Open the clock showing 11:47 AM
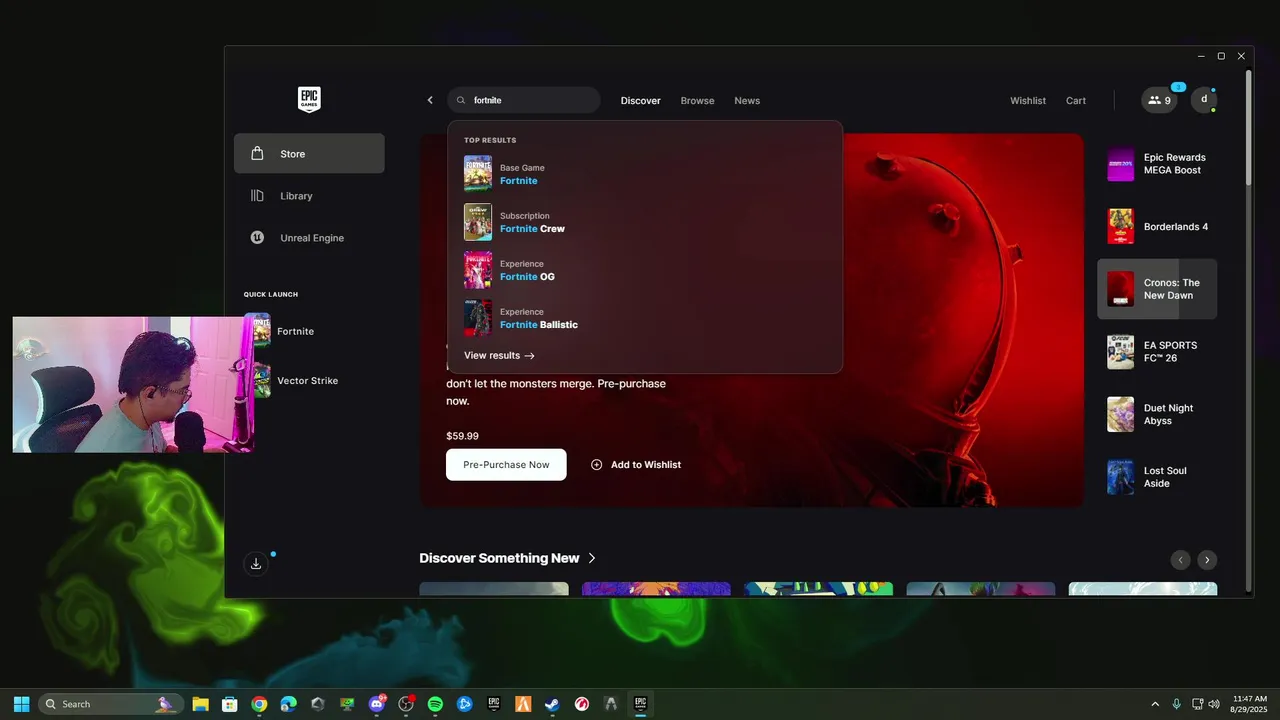 (x=1250, y=704)
